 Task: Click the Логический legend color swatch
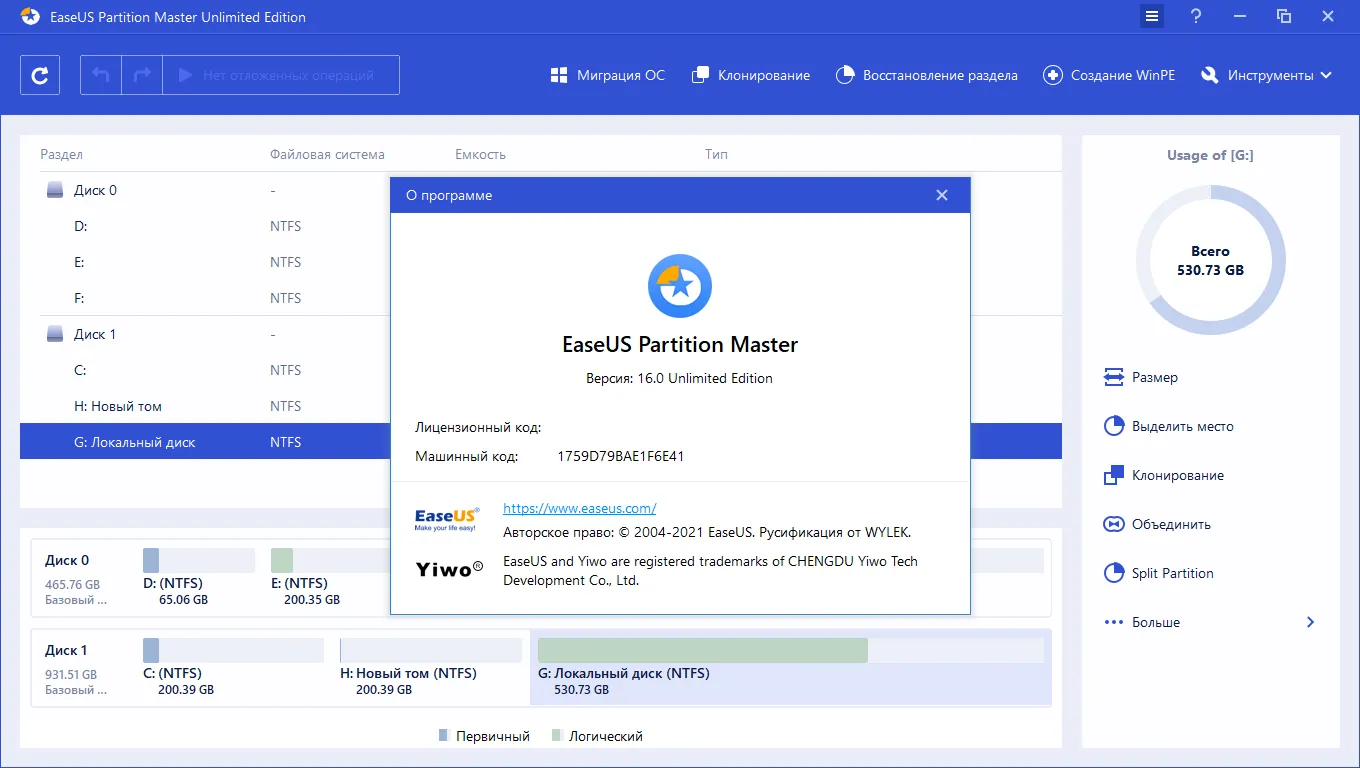pyautogui.click(x=556, y=736)
